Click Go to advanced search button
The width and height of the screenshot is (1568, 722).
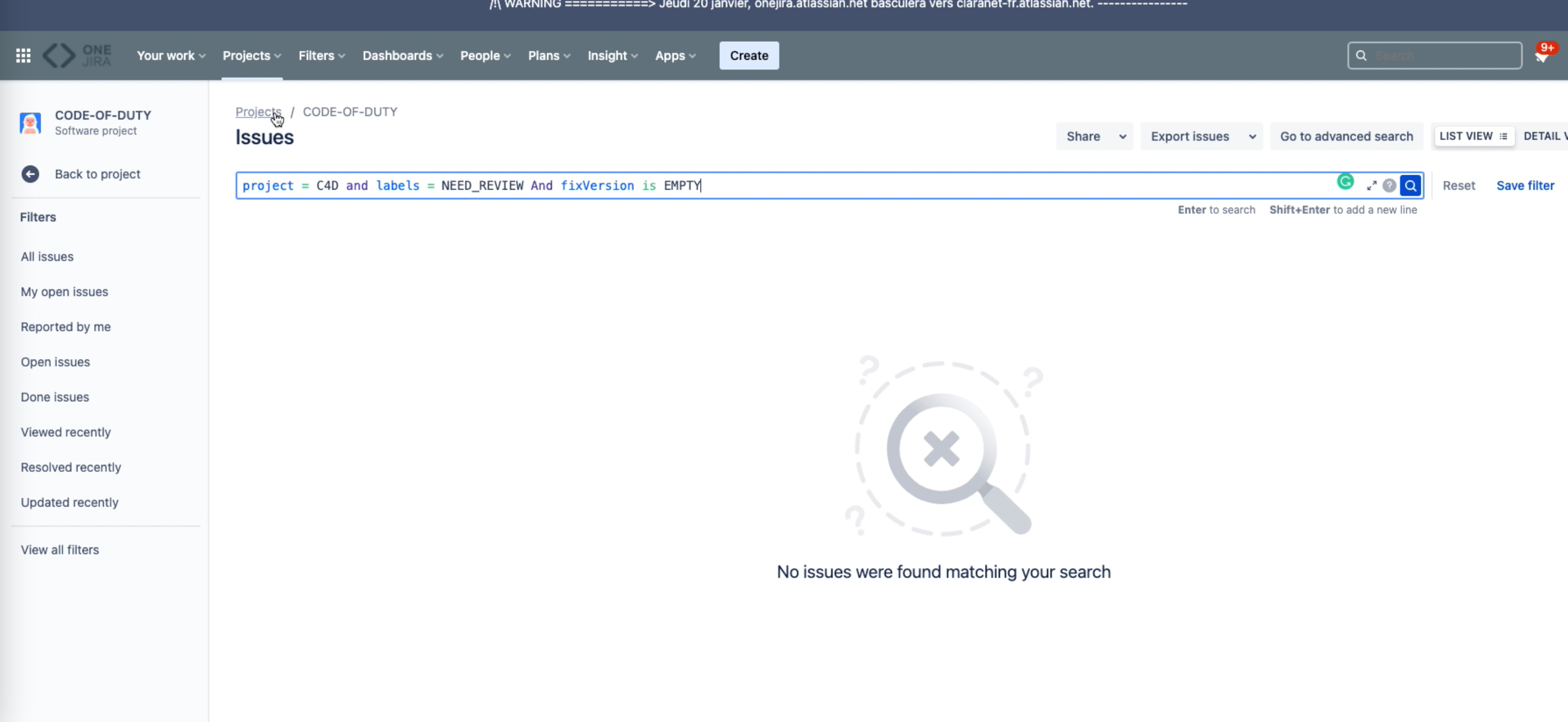click(1346, 136)
